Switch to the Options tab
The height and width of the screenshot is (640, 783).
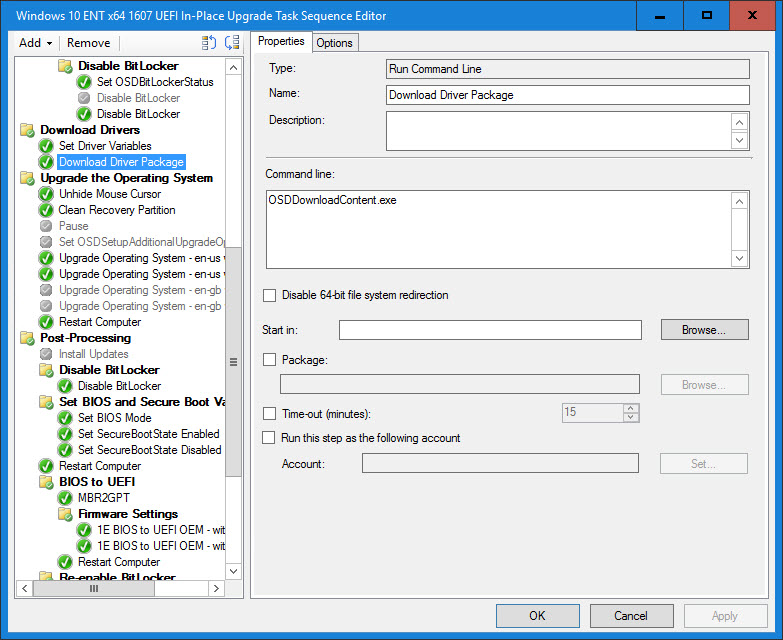[334, 42]
